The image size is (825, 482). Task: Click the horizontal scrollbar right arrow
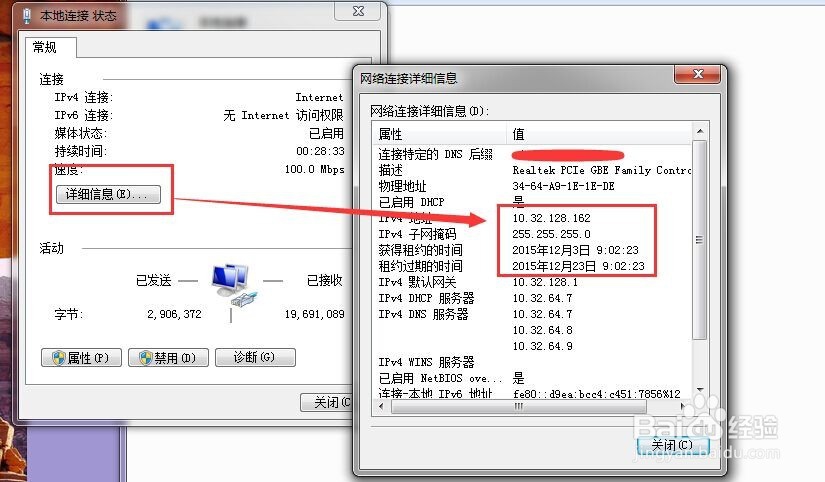[683, 406]
